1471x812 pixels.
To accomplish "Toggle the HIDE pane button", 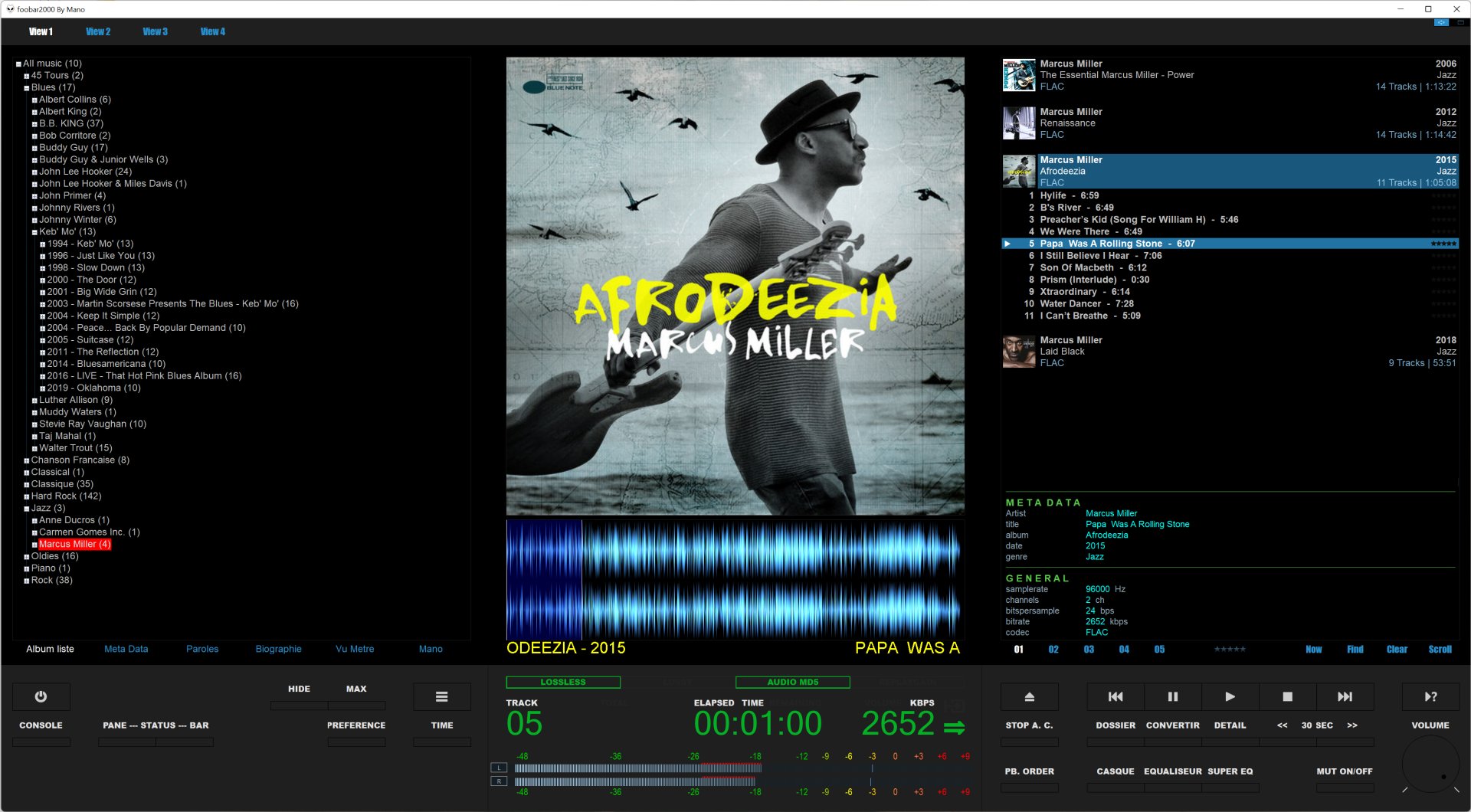I will click(x=299, y=705).
